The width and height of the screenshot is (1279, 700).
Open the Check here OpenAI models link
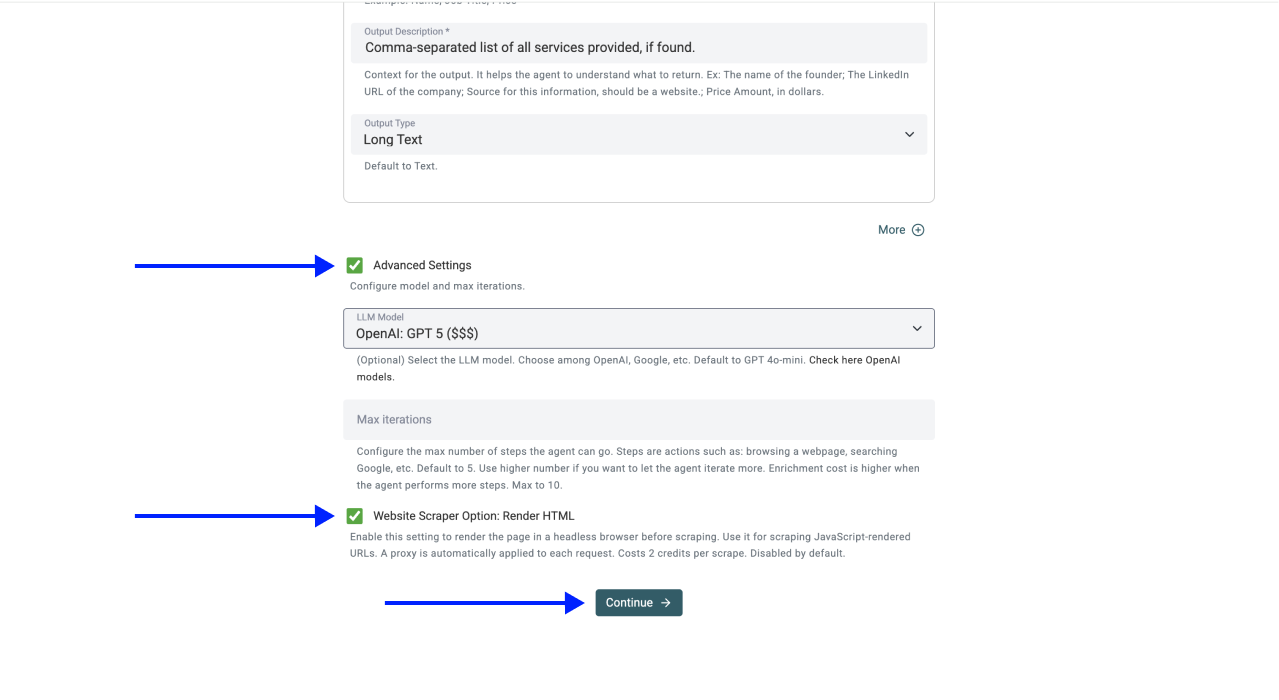854,360
